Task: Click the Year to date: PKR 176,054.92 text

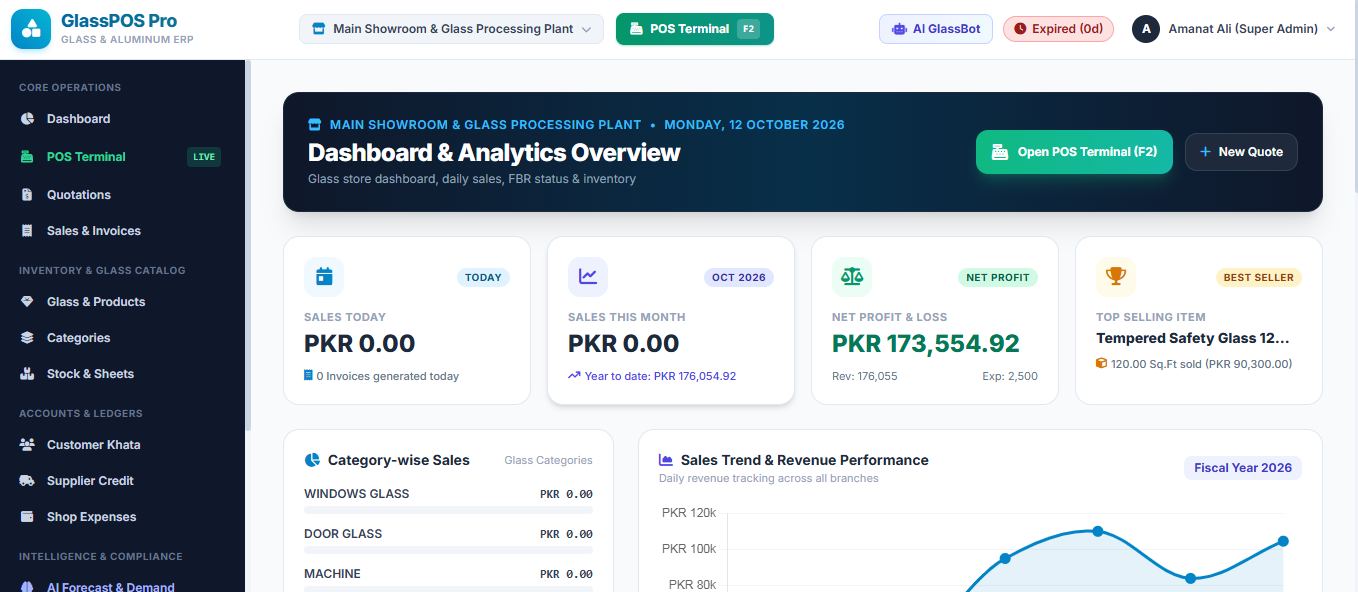Action: 660,377
